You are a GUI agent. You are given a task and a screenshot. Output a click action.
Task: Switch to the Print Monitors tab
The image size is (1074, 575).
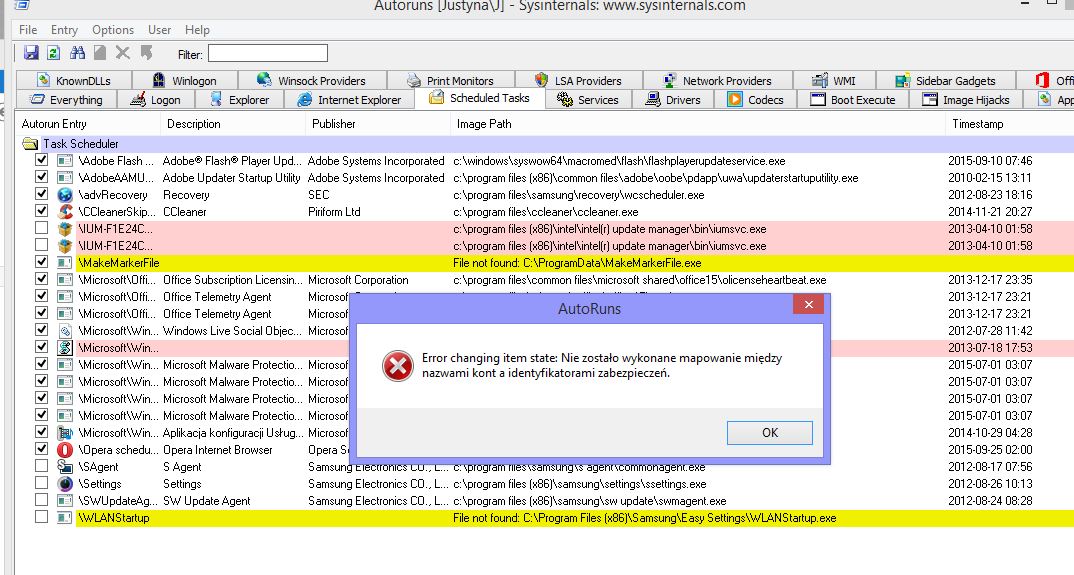click(451, 80)
